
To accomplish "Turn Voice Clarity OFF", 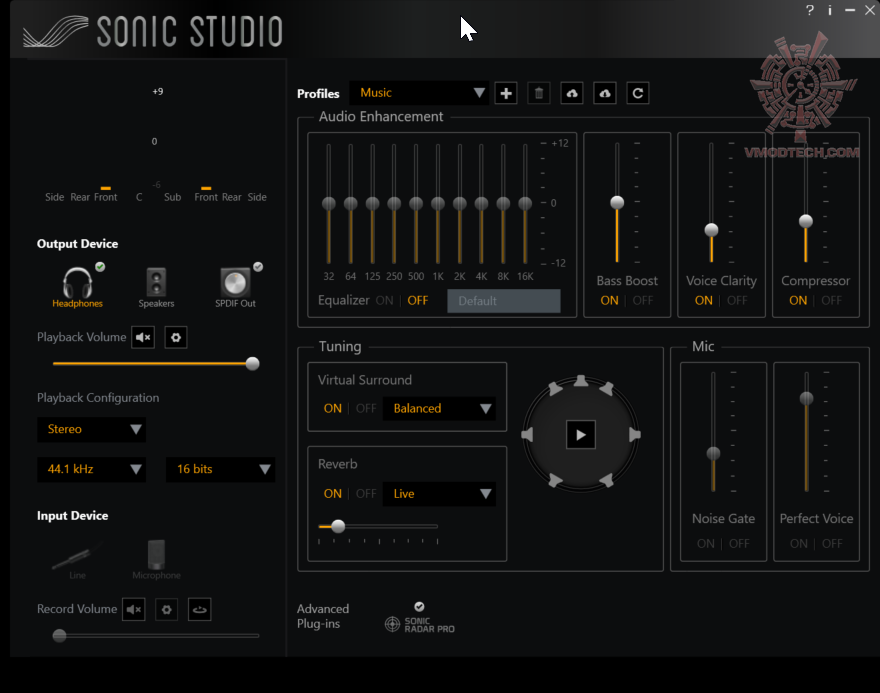I will tap(737, 301).
